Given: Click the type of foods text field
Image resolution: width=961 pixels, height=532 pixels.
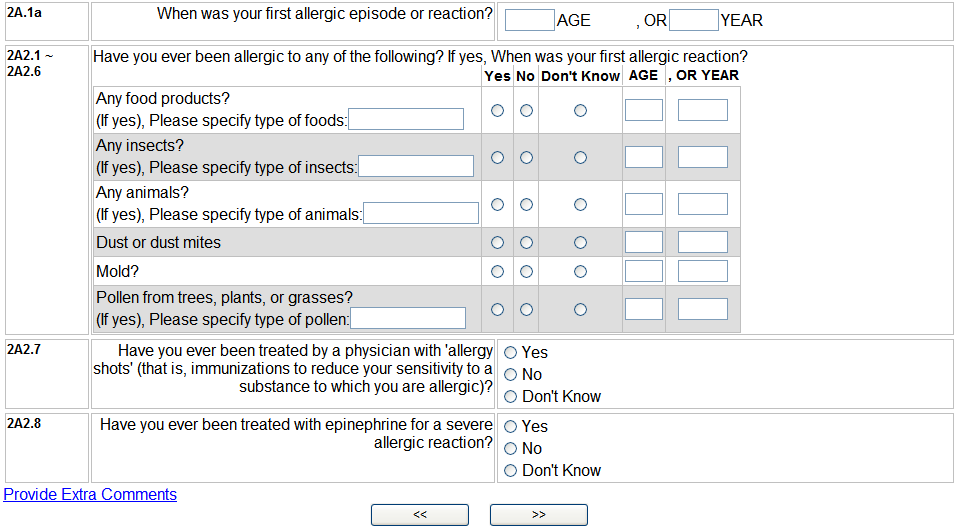Looking at the screenshot, I should pyautogui.click(x=406, y=120).
